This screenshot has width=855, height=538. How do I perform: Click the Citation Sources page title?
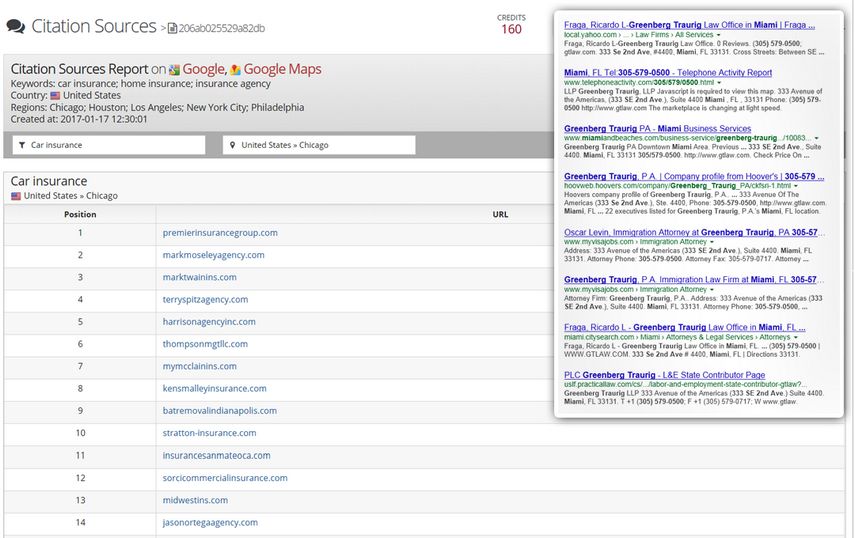(x=94, y=26)
